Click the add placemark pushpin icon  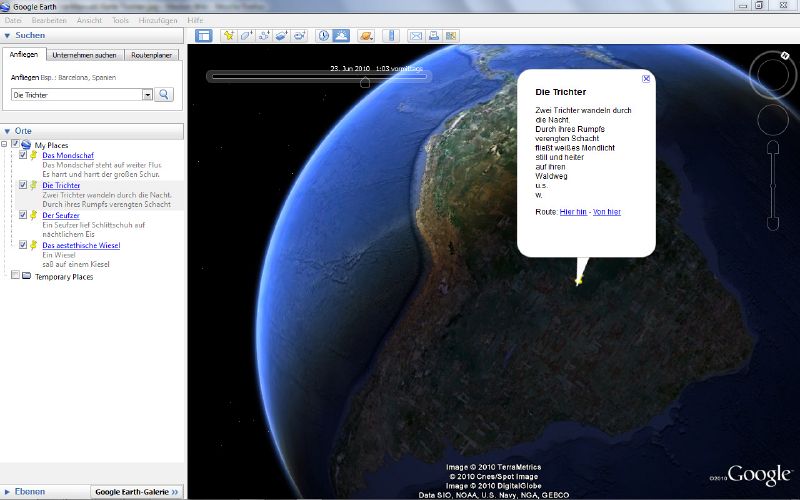[229, 35]
